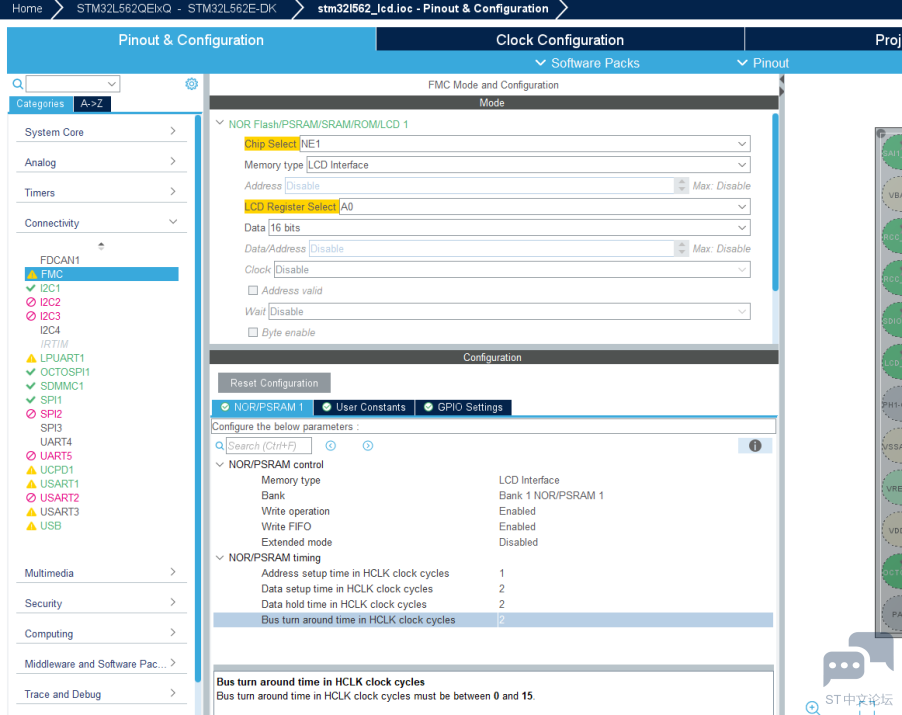Click the Mode panel vertical scrollbar
Screen dimensions: 902x715
coord(775,202)
